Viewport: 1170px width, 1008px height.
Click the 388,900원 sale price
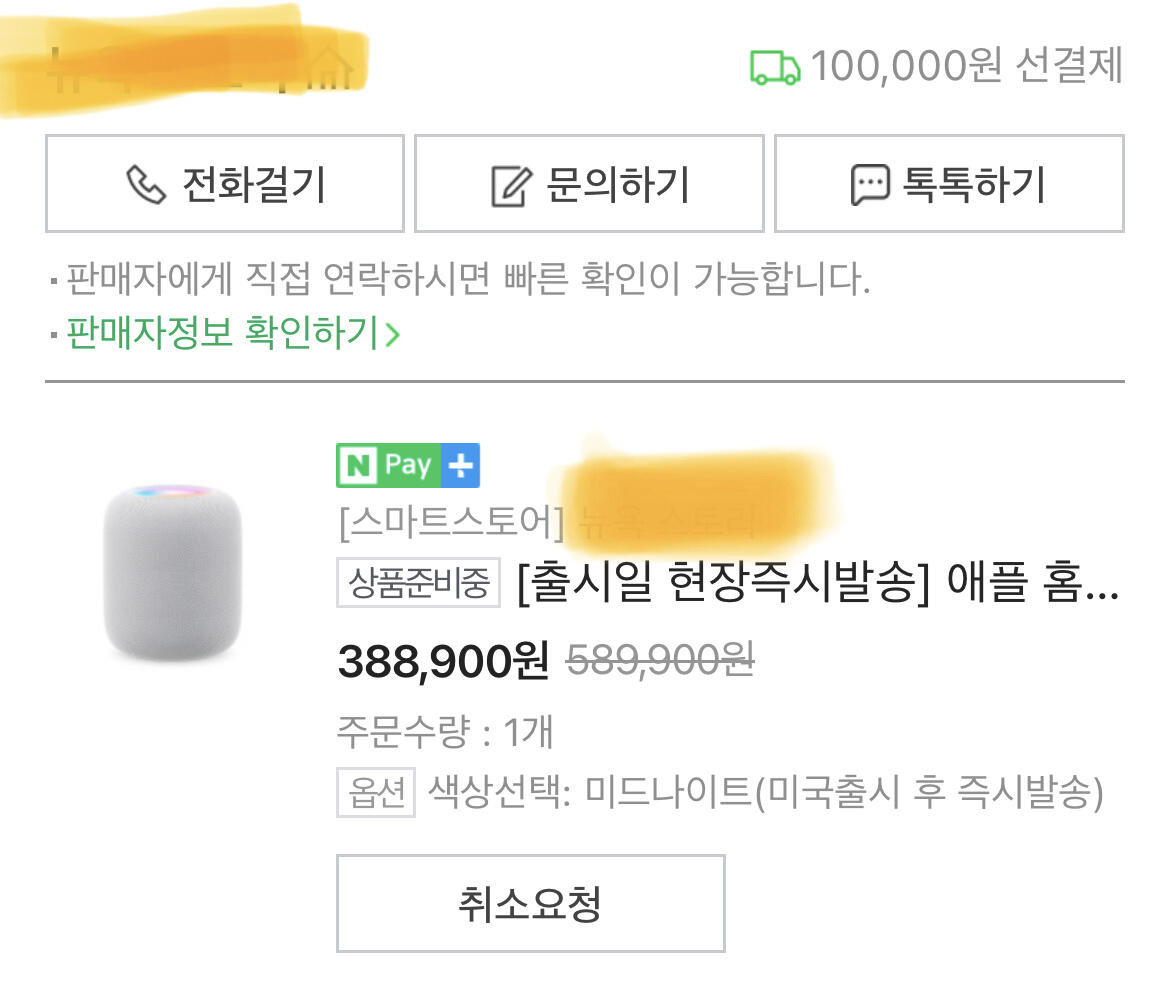tap(444, 660)
